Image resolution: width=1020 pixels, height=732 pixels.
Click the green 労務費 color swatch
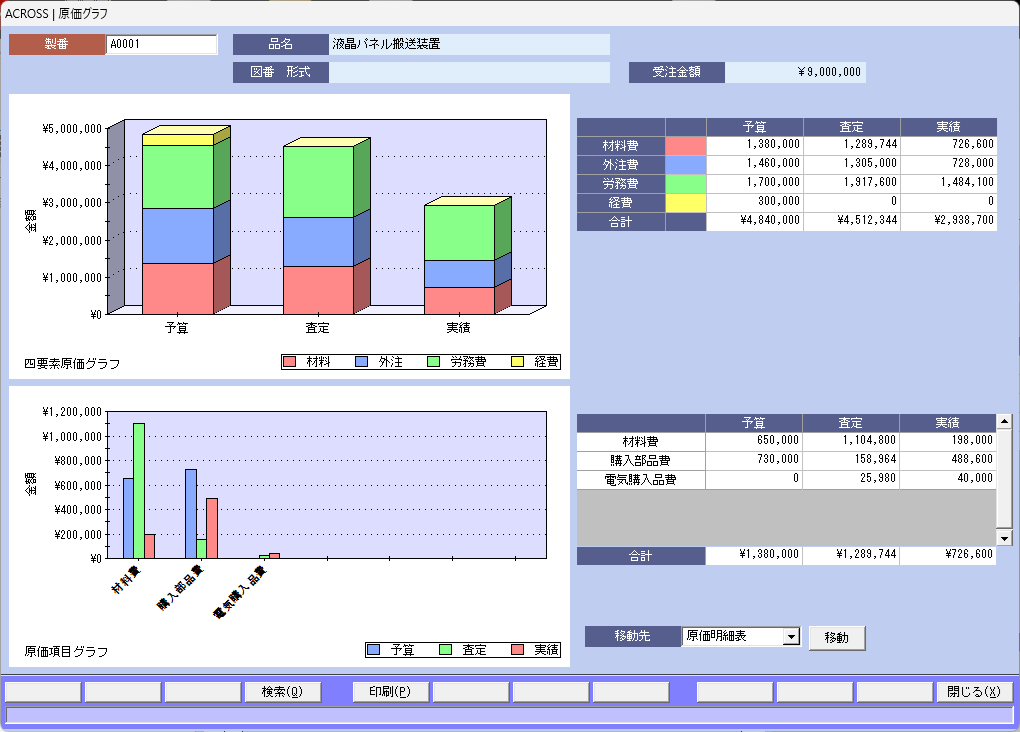685,184
